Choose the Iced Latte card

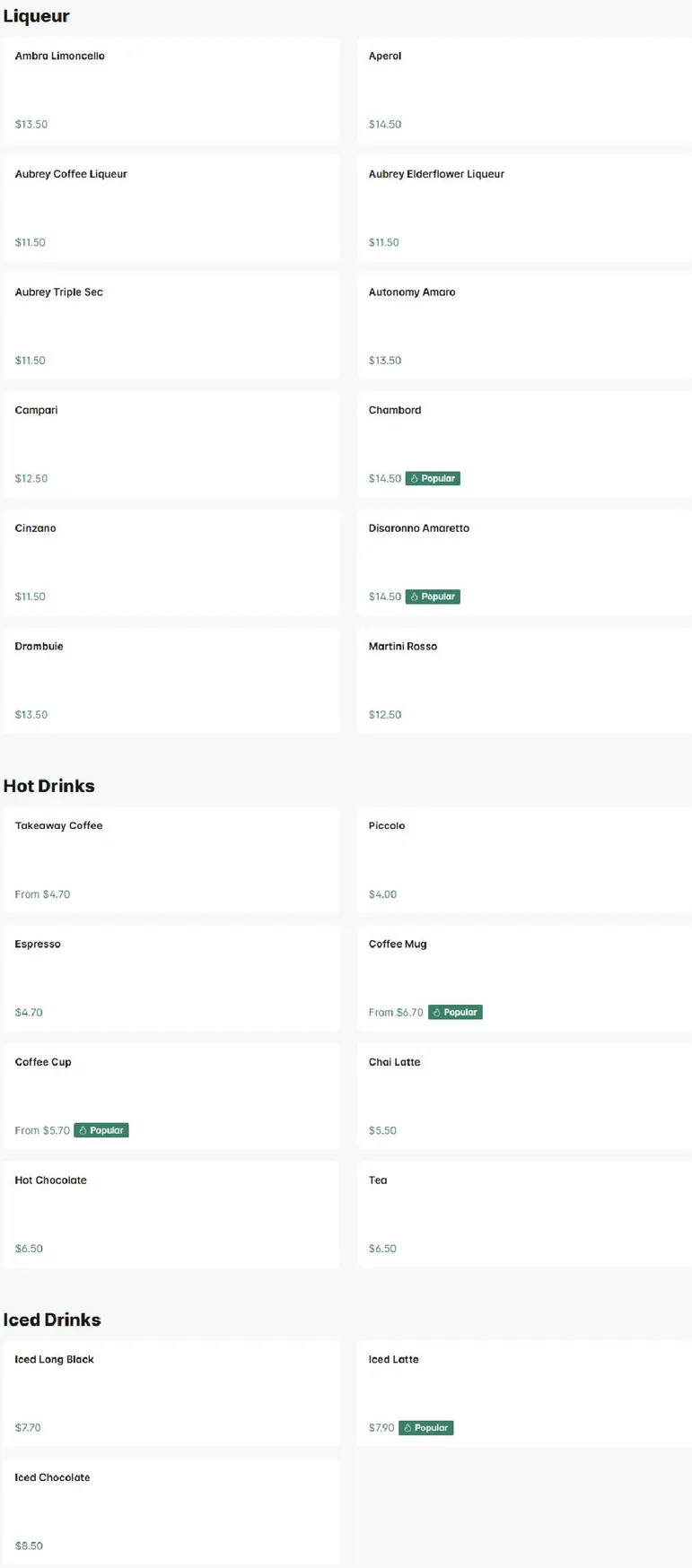pos(524,1394)
